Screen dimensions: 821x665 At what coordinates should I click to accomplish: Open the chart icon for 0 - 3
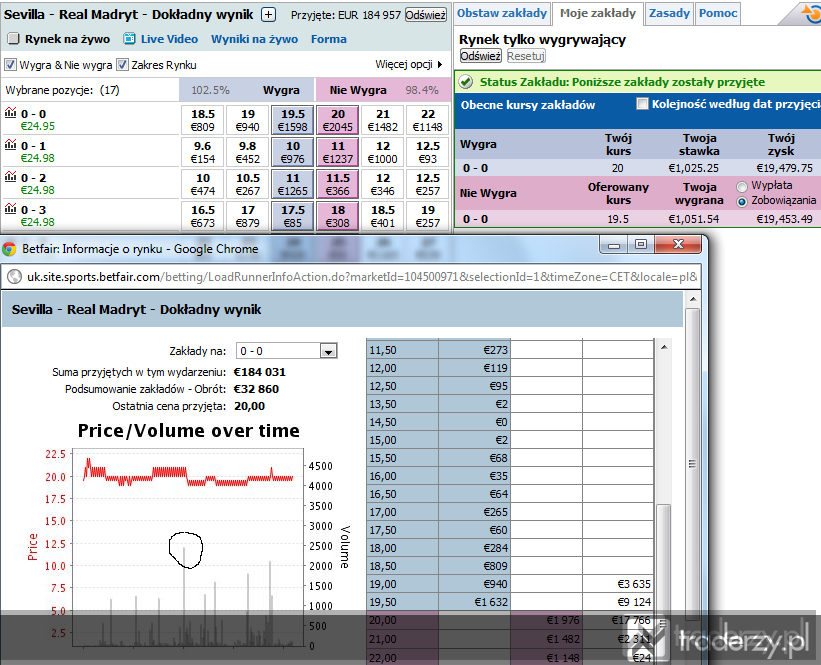click(x=10, y=208)
